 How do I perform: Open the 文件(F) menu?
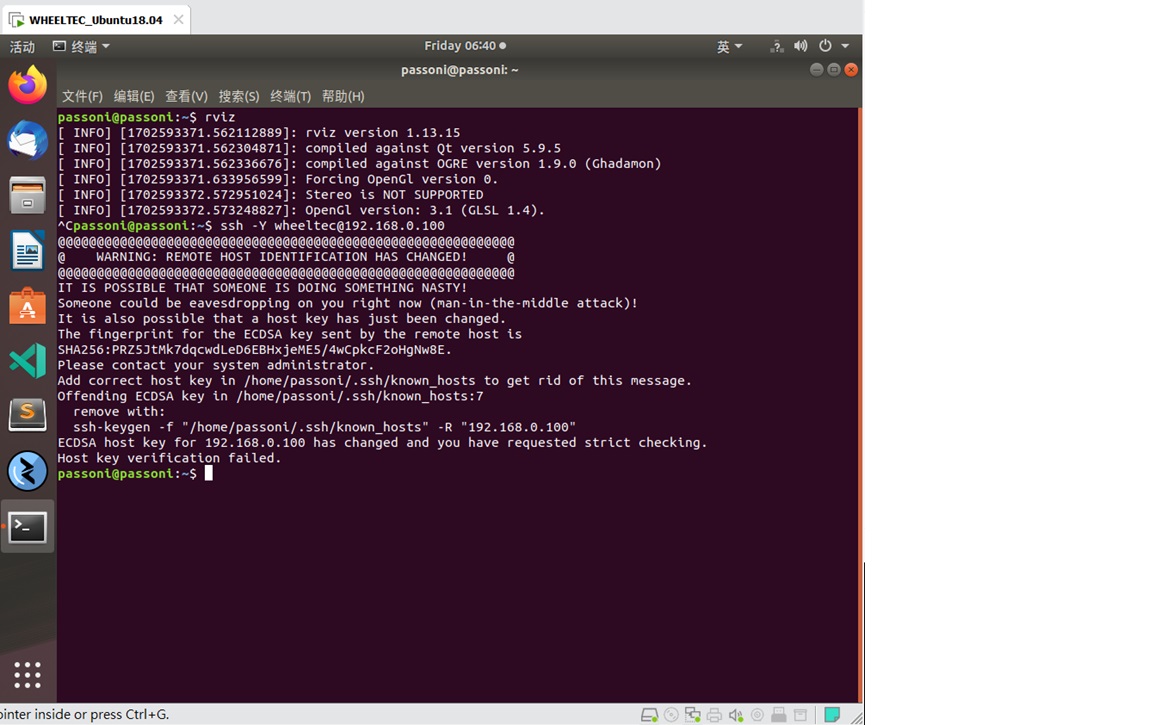pos(82,96)
